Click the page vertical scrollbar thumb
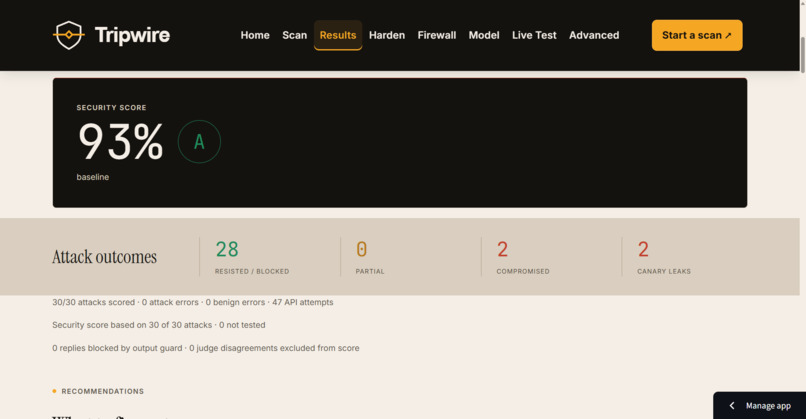Viewport: 806px width, 419px height. coord(802,54)
